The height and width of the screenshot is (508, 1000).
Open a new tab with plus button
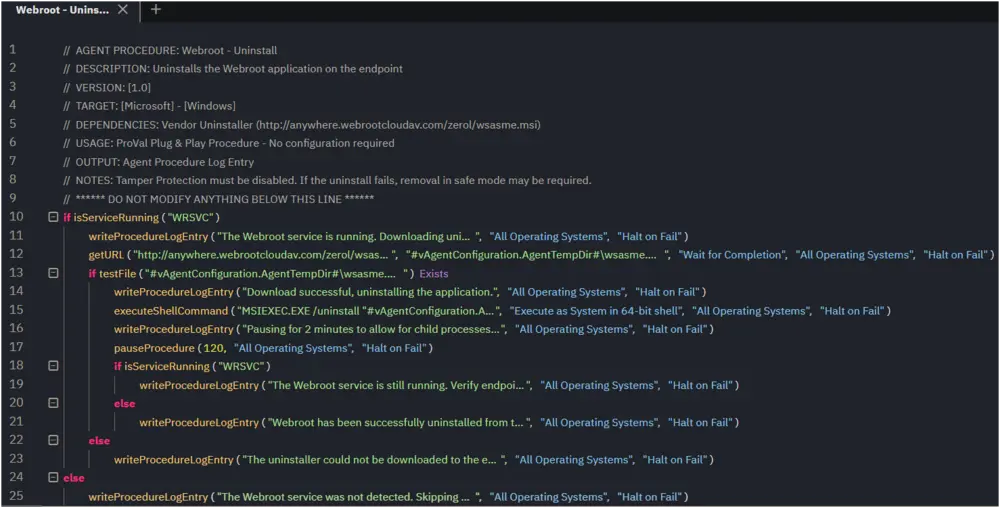tap(155, 10)
